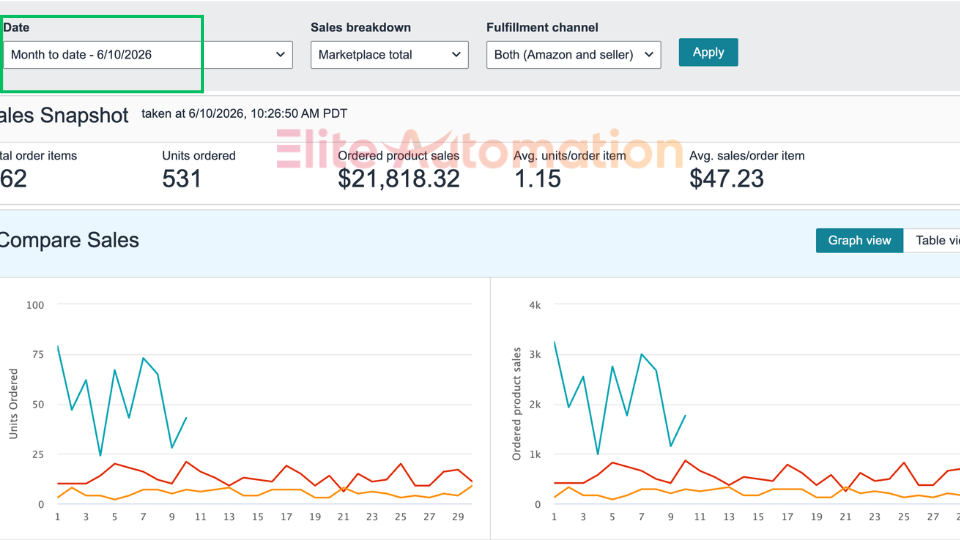The image size is (960, 540).
Task: Click the Avg. sales/order item label
Action: (x=747, y=156)
